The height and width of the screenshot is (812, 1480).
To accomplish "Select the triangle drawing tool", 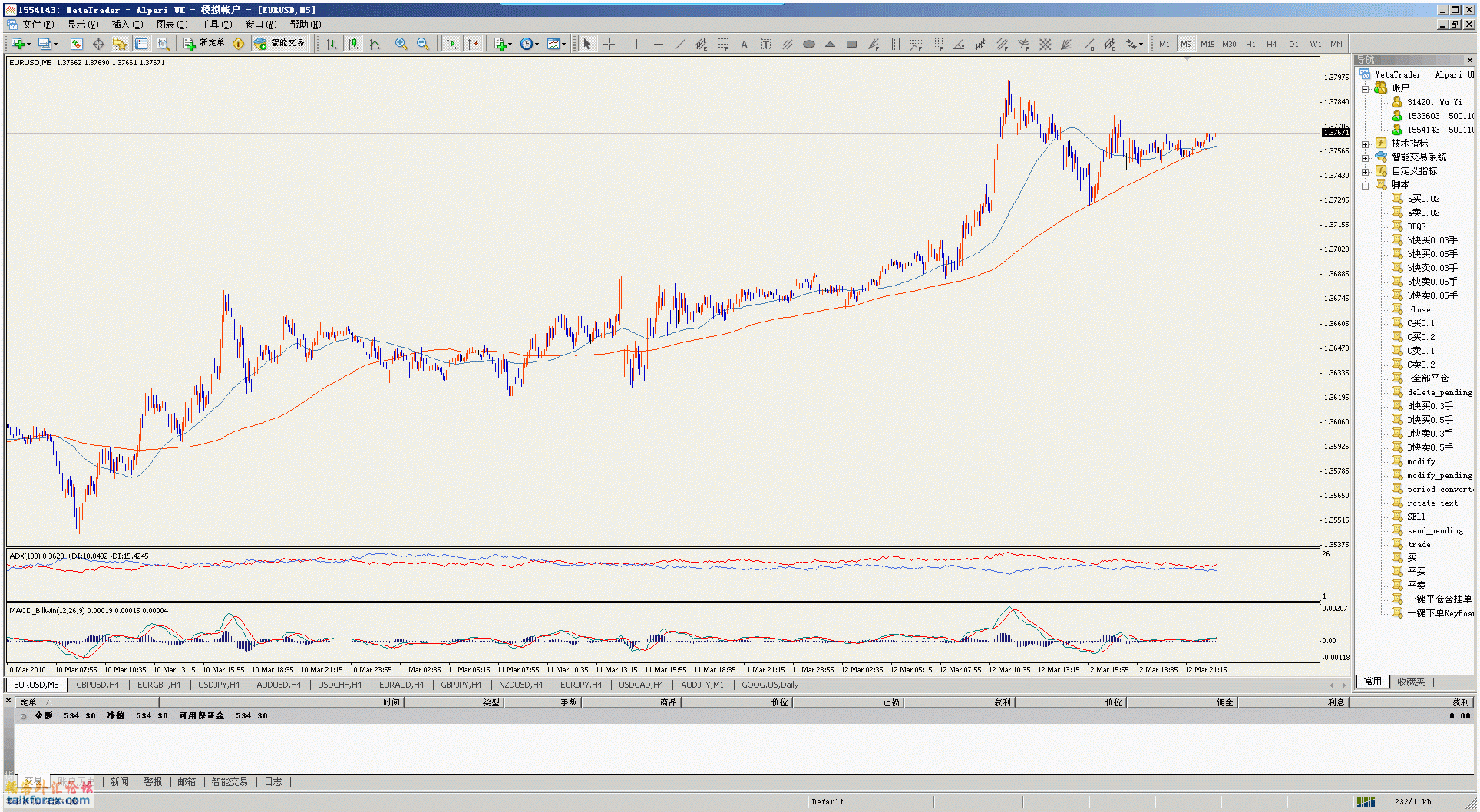I will [x=830, y=44].
